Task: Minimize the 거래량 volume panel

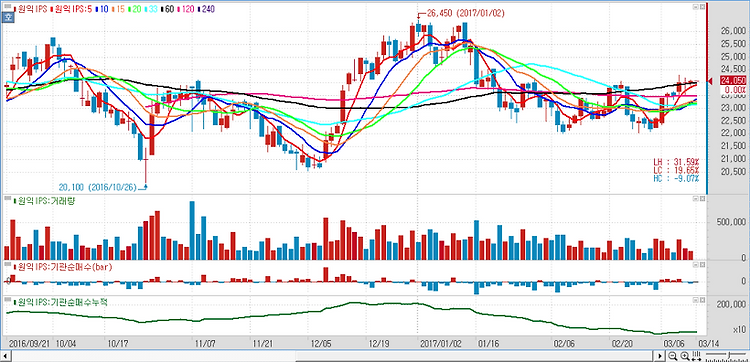Action: pos(695,198)
